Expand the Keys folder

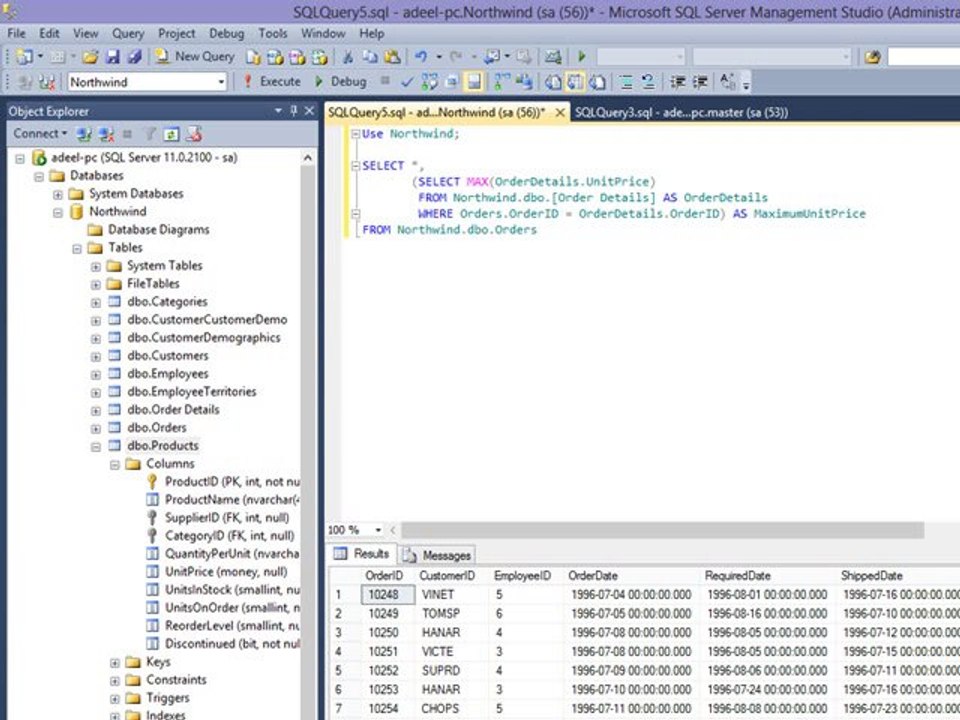[x=114, y=663]
